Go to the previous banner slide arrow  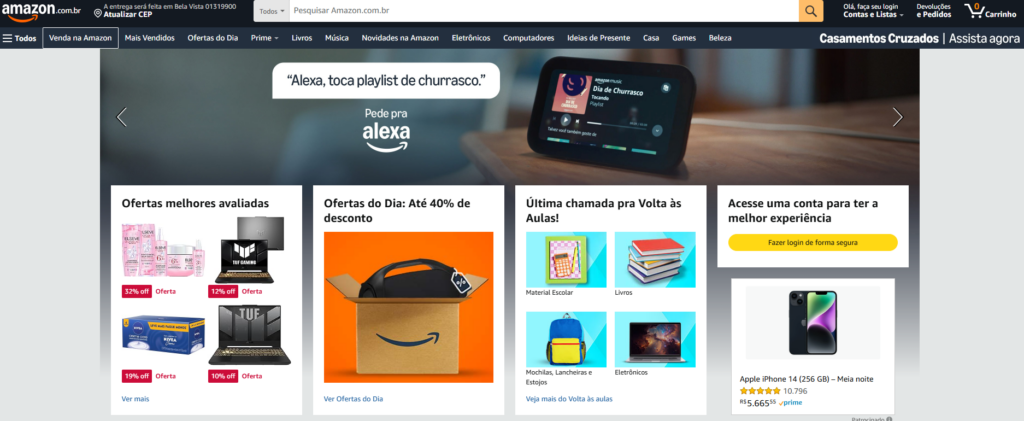(121, 117)
